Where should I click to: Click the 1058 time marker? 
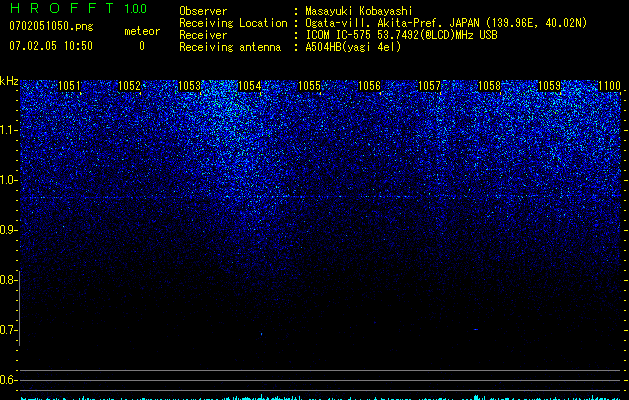[x=489, y=86]
